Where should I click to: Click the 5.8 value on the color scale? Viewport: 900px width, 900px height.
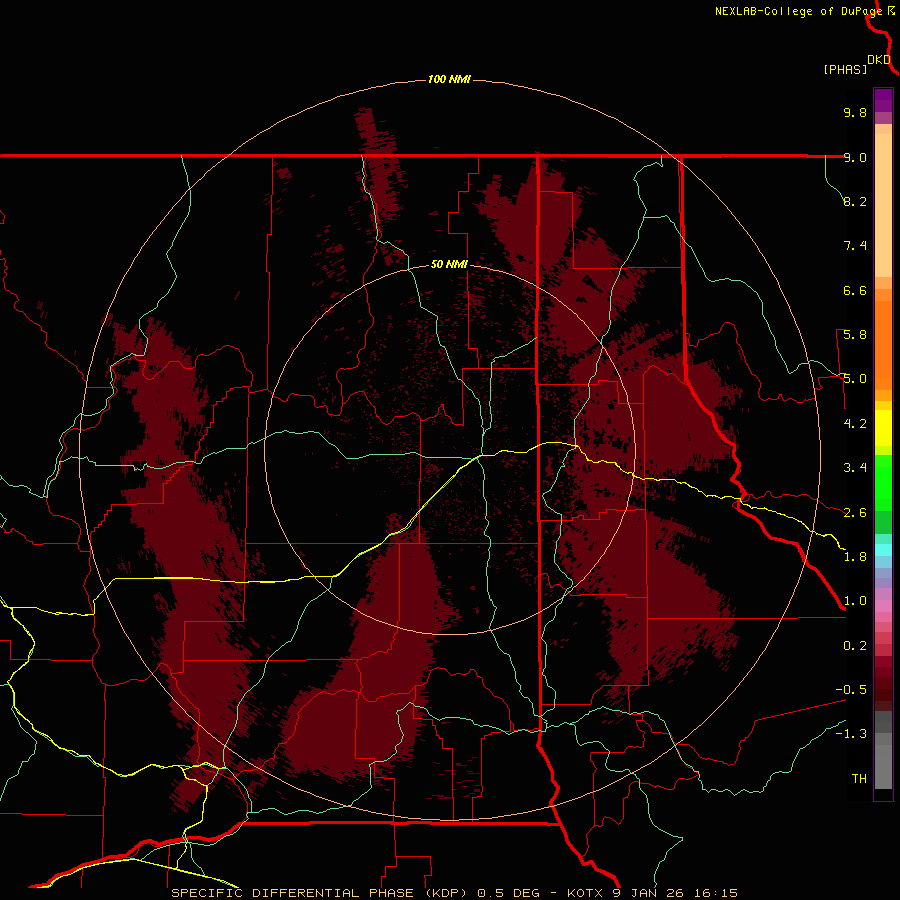click(x=855, y=335)
